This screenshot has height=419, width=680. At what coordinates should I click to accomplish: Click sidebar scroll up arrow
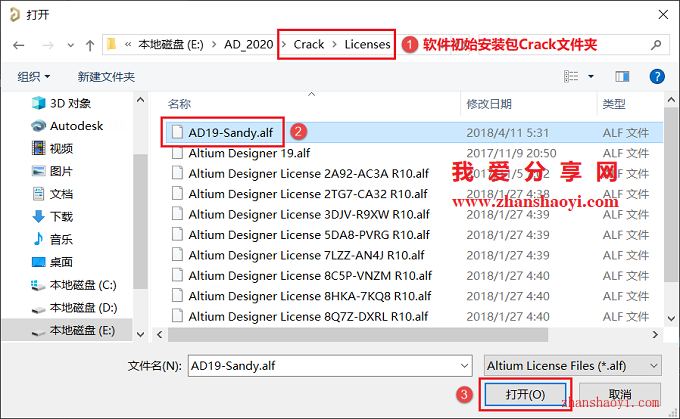[x=140, y=100]
